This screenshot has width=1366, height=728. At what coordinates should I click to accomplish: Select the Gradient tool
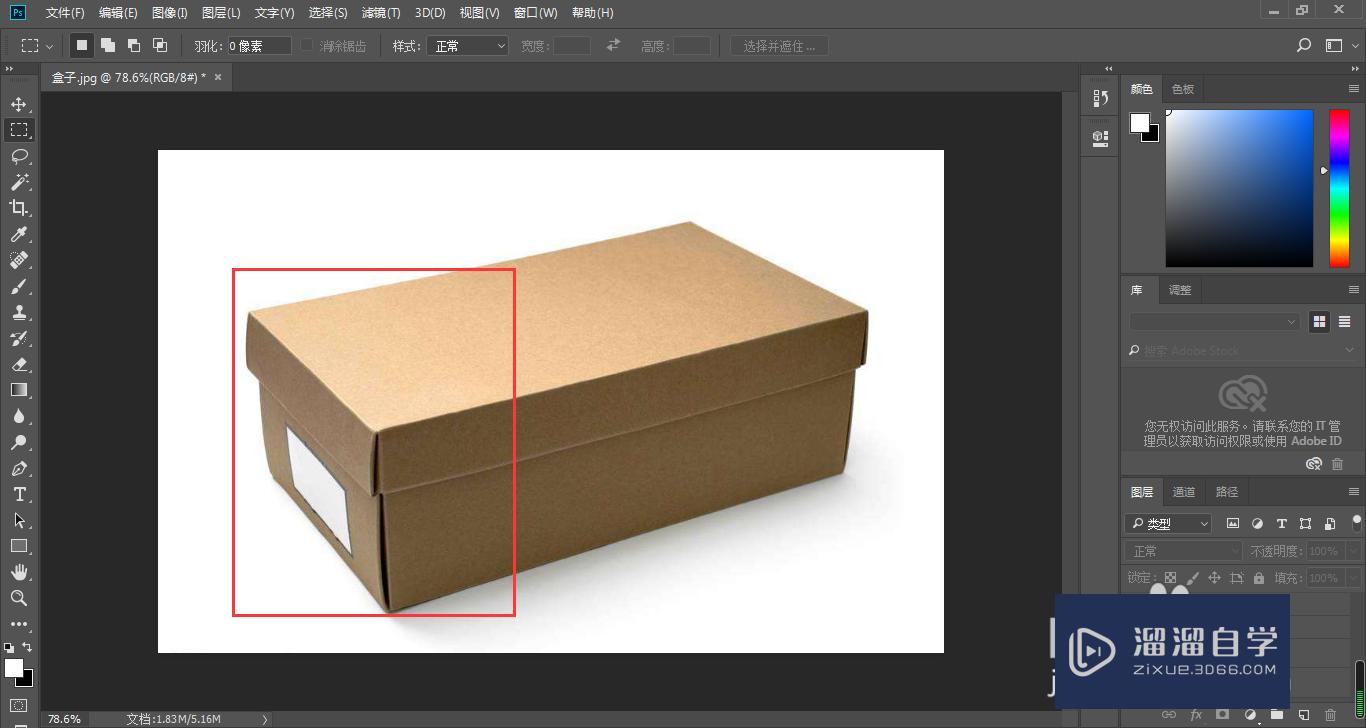click(19, 390)
